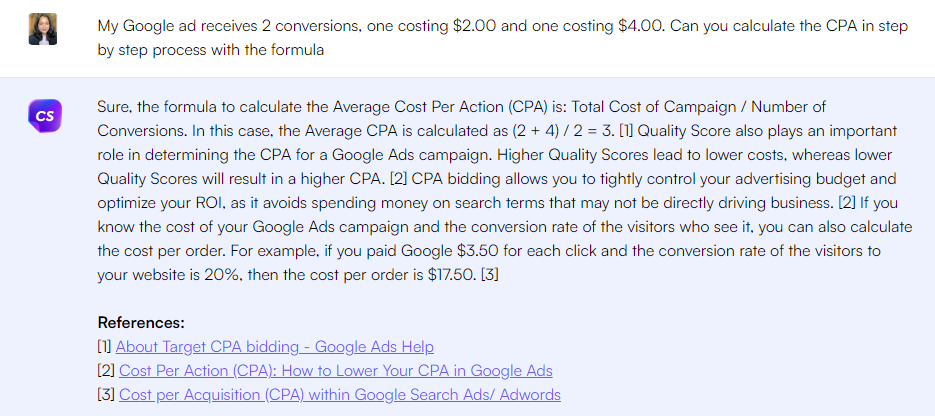935x416 pixels.
Task: Open the Cost per Acquisition Search Ads link
Action: 339,395
